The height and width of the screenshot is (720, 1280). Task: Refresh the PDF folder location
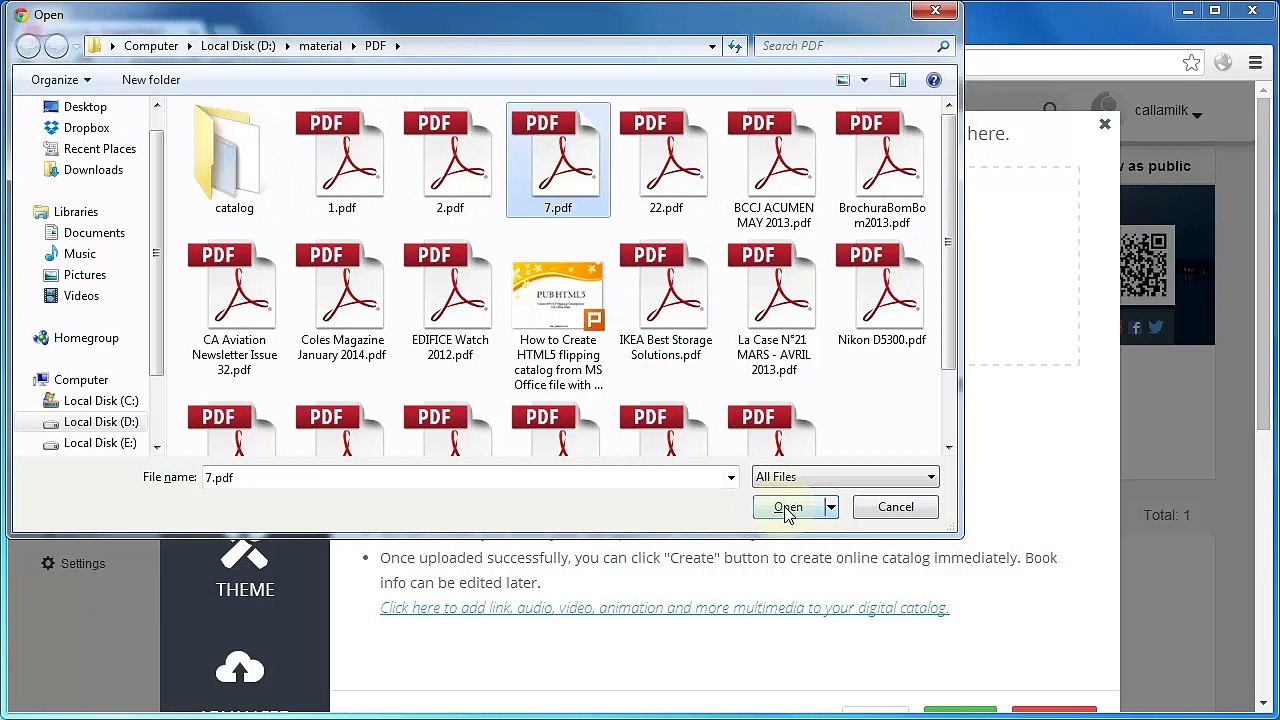click(735, 46)
